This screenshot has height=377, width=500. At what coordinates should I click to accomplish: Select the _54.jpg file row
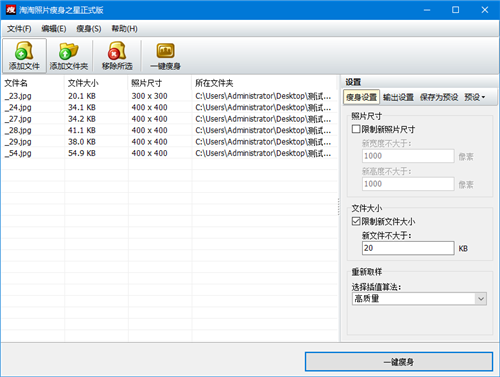pos(168,153)
